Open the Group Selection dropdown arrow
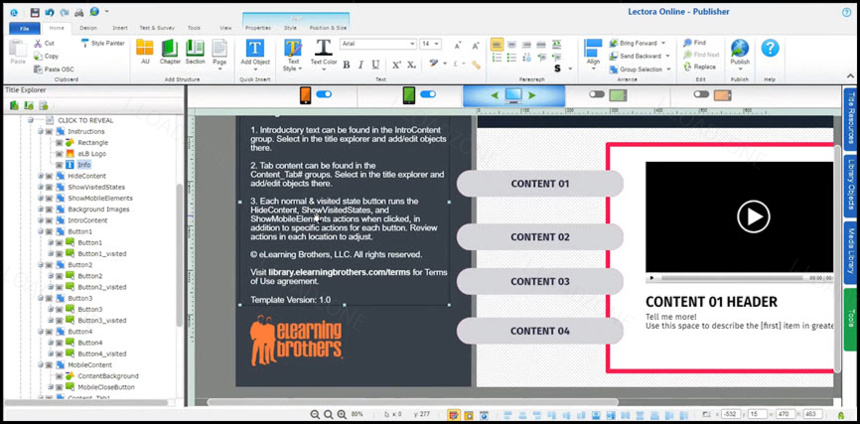This screenshot has width=860, height=424. click(x=668, y=70)
